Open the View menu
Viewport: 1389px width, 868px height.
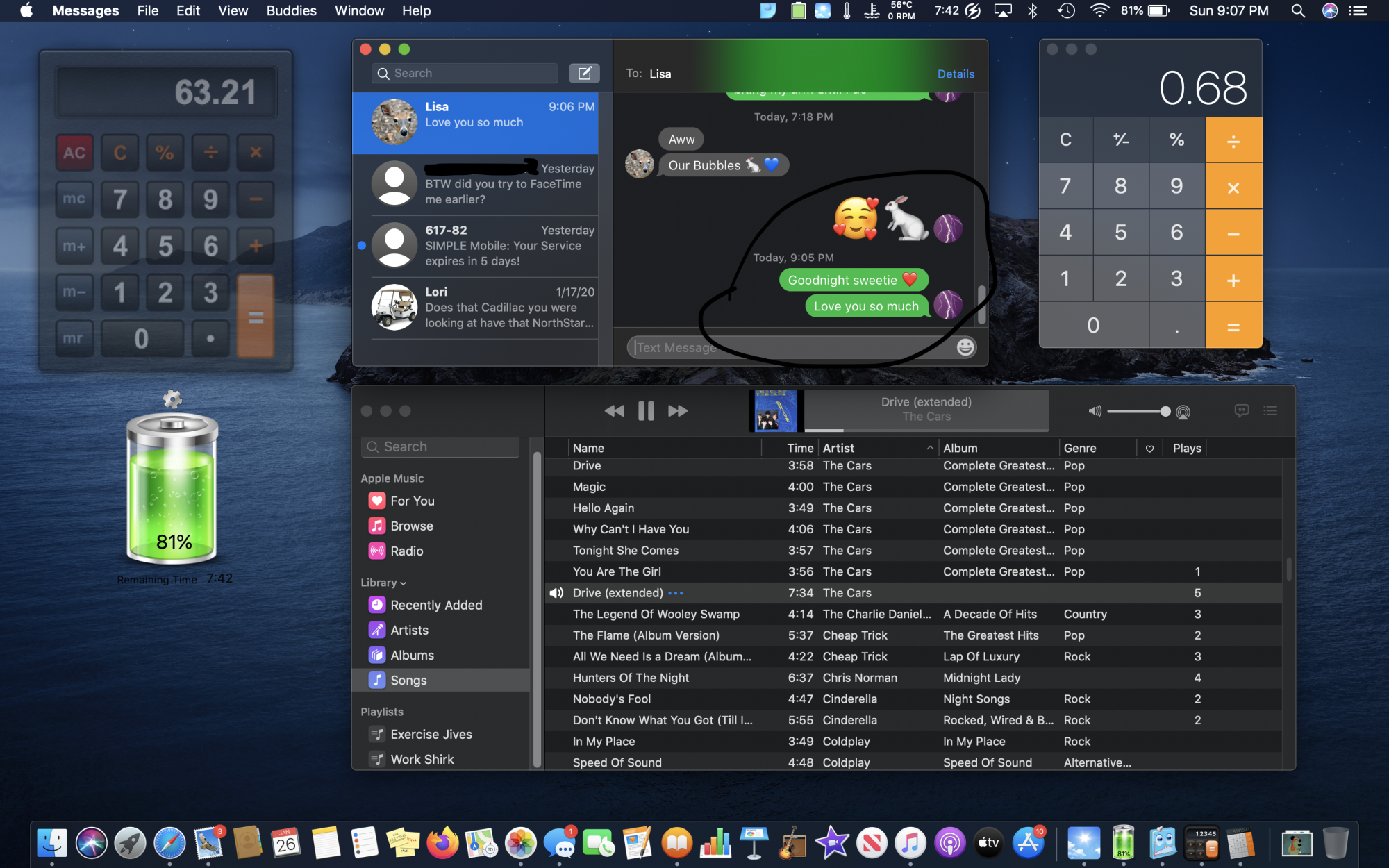233,10
